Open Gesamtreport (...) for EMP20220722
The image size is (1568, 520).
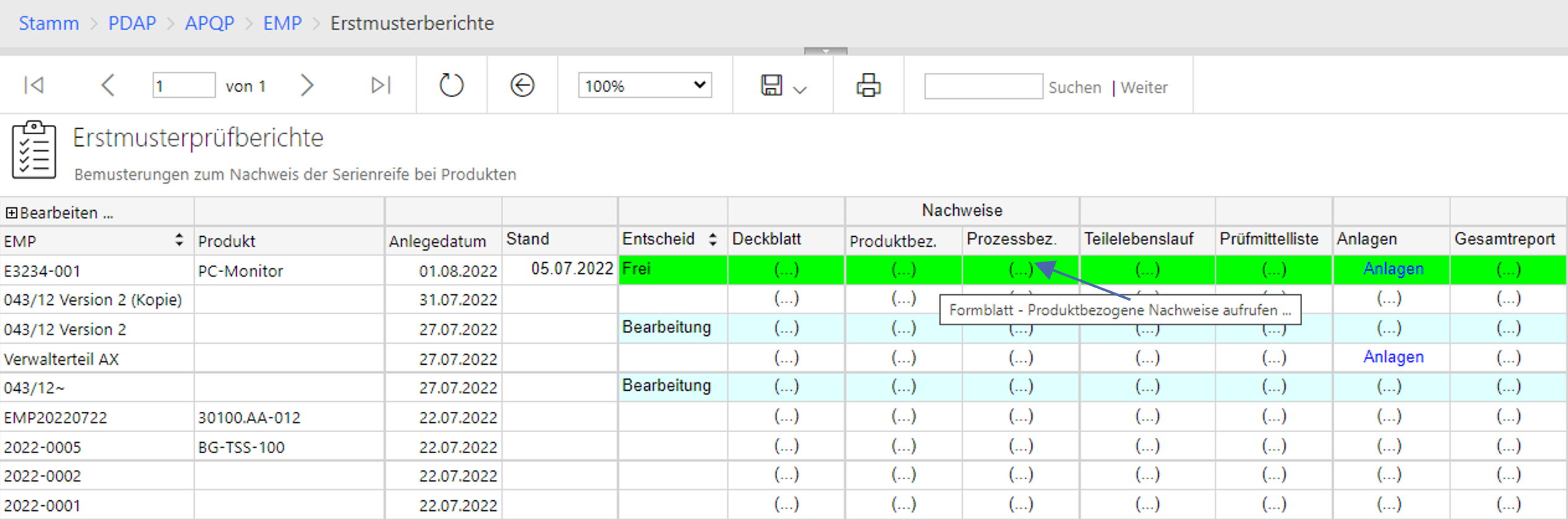(x=1509, y=416)
